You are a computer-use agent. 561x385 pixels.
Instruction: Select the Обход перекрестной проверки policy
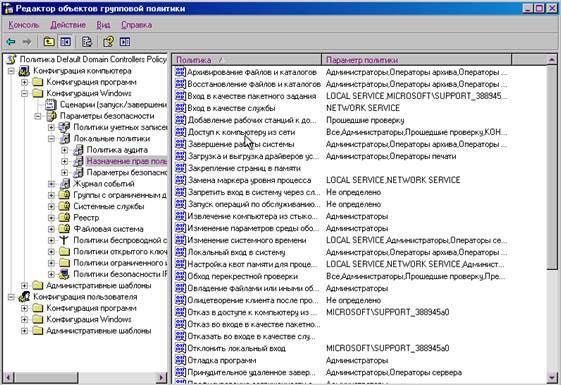coord(243,276)
